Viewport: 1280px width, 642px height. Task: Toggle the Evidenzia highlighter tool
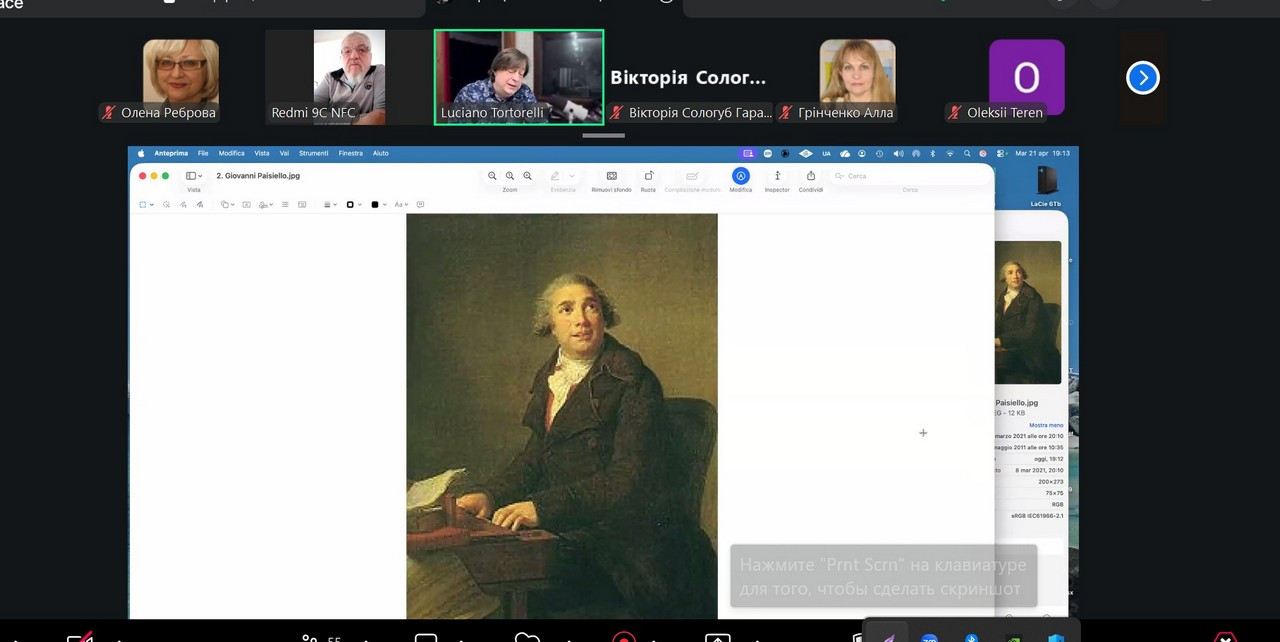pyautogui.click(x=555, y=176)
